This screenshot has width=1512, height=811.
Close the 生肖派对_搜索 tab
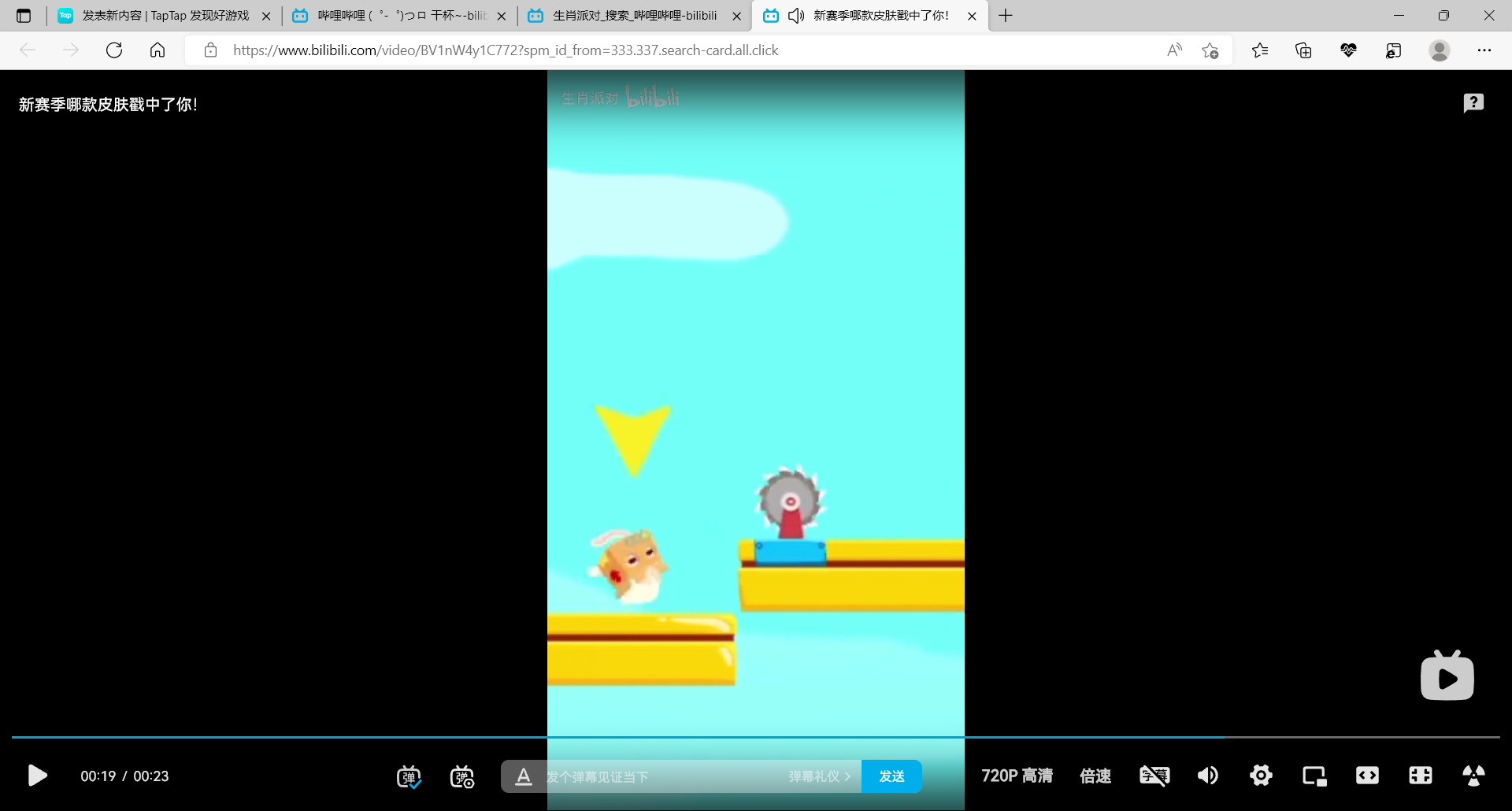736,16
